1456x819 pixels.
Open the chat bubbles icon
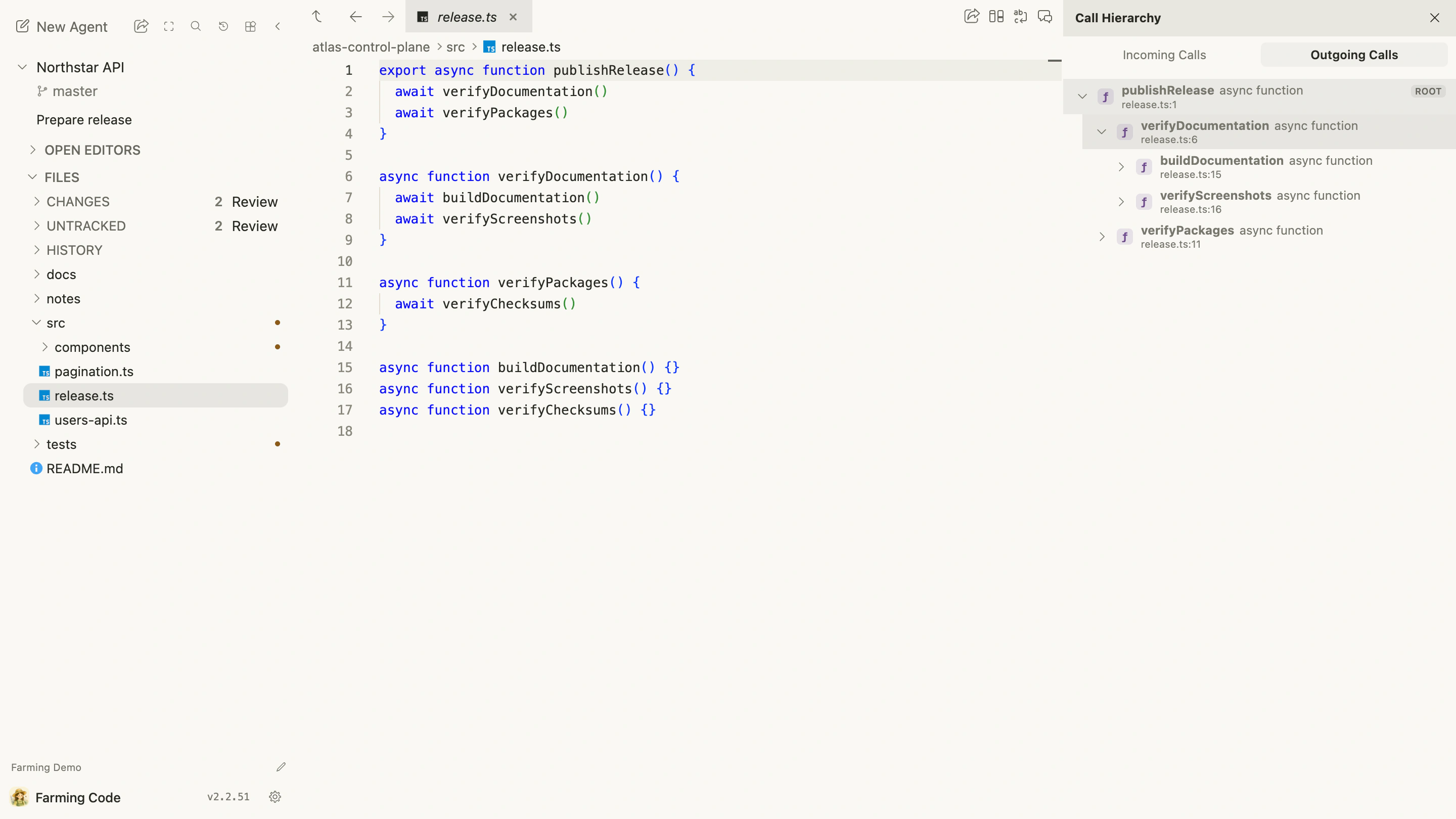click(1044, 16)
